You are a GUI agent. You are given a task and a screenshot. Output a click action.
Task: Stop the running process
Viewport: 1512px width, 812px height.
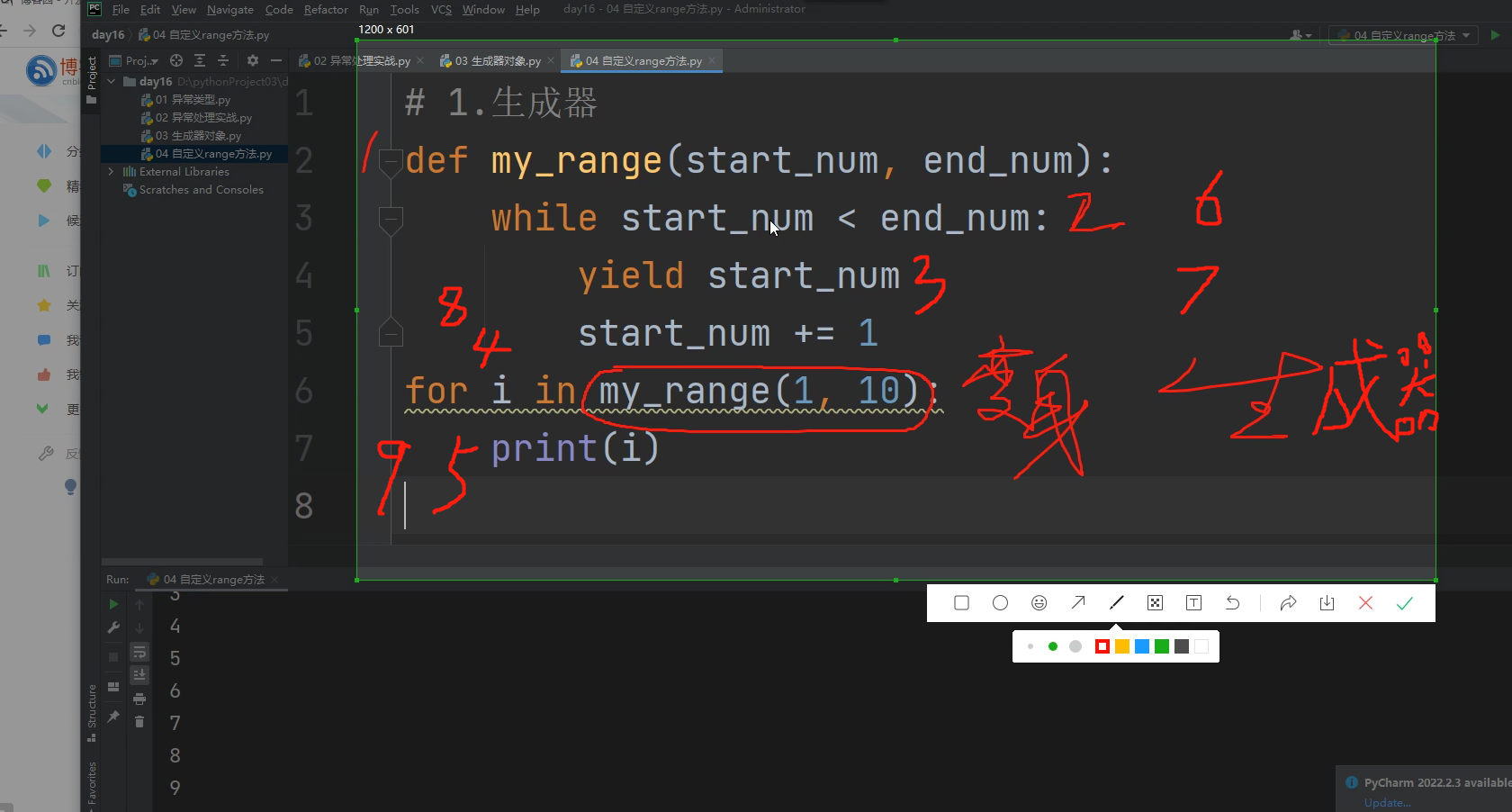click(113, 657)
